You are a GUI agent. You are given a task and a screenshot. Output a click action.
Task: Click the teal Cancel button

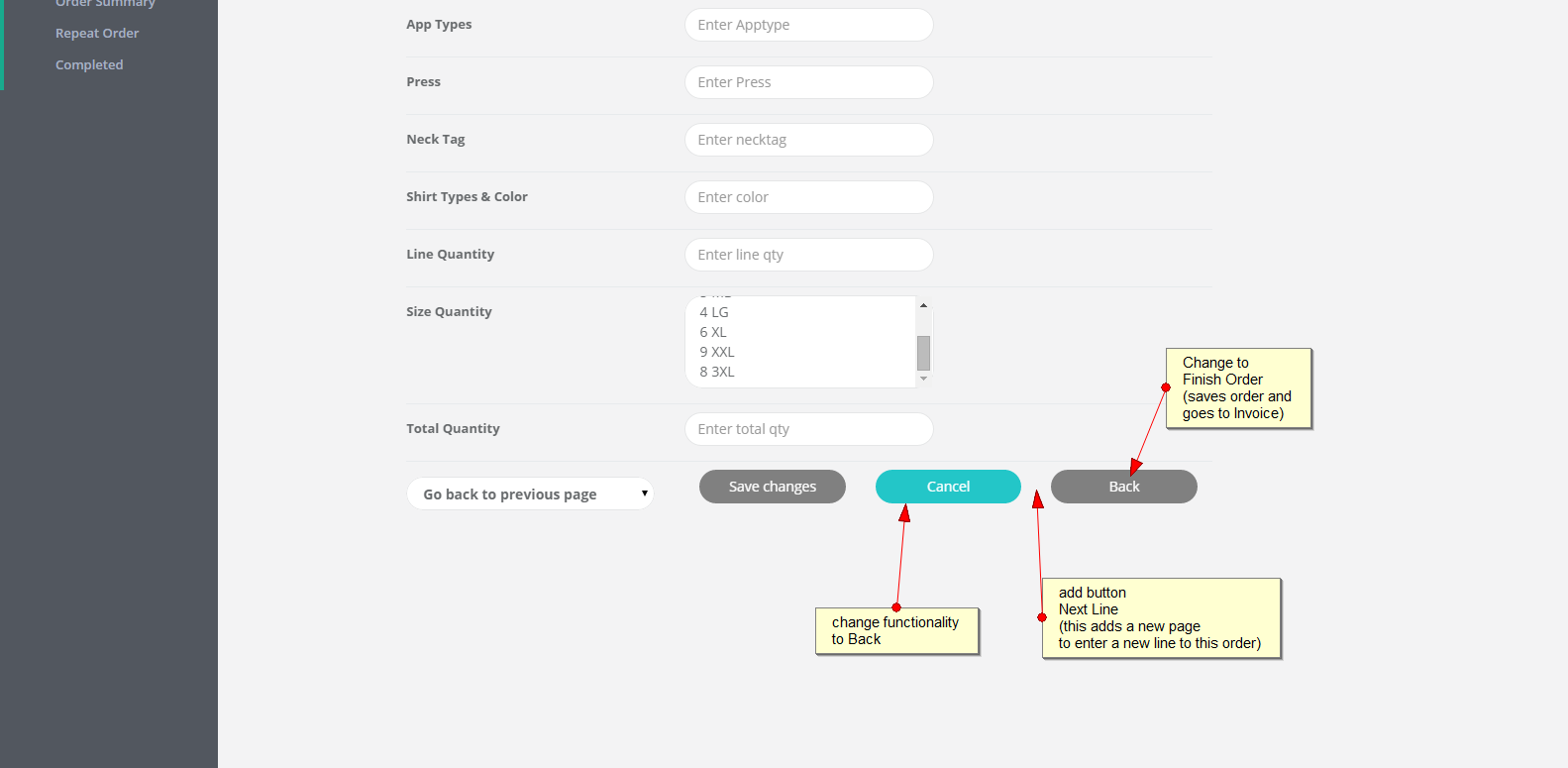pyautogui.click(x=948, y=487)
